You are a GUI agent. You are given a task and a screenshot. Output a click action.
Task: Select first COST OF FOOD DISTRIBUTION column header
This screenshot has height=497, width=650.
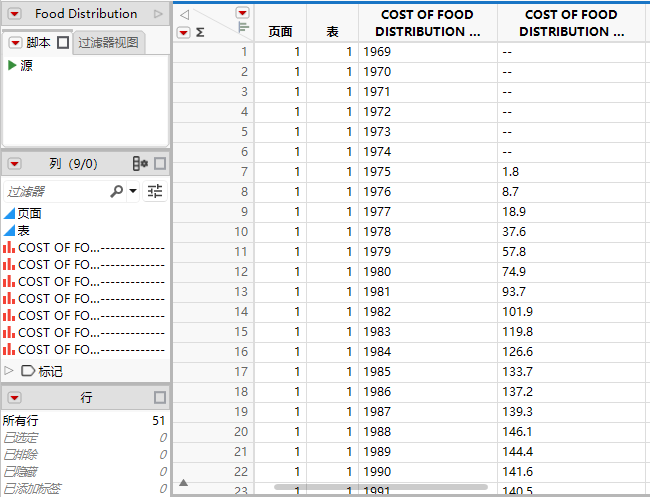coord(427,23)
